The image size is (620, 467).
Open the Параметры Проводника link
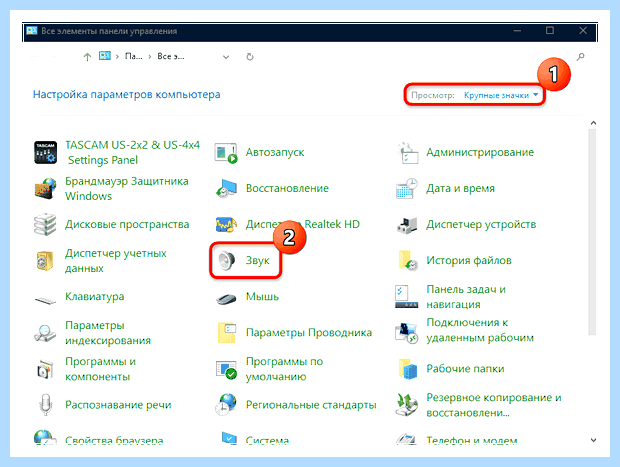[309, 333]
